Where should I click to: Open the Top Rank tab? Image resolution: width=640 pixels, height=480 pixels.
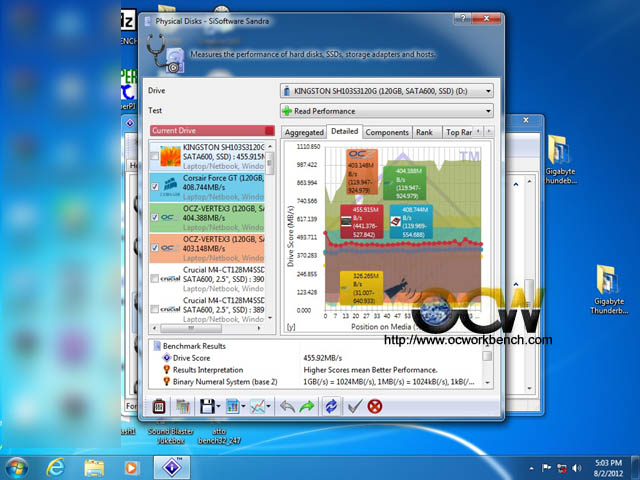point(459,132)
